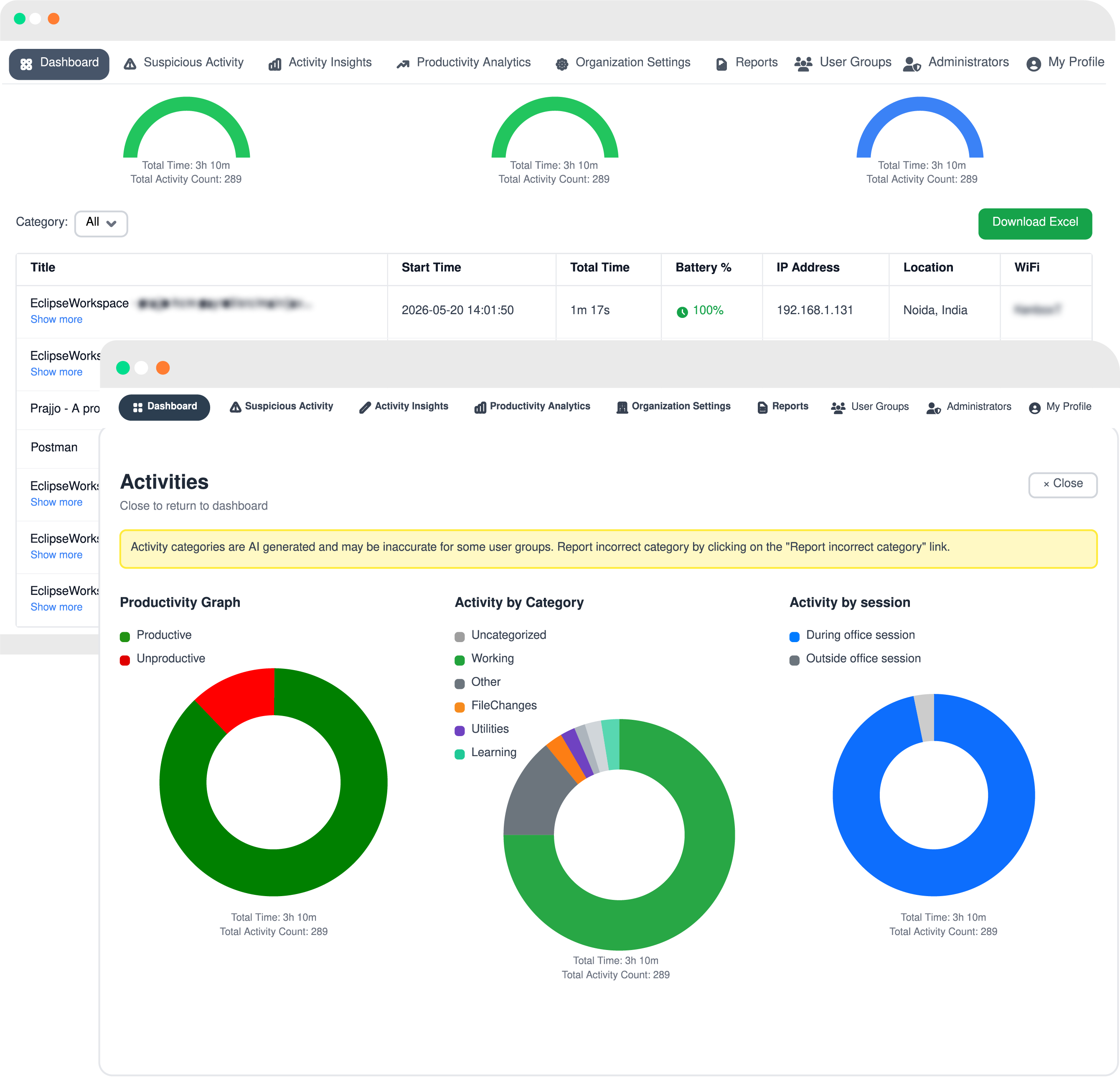This screenshot has height=1077, width=1120.
Task: Click Show more under second EclipseWorks row
Action: pyautogui.click(x=56, y=372)
